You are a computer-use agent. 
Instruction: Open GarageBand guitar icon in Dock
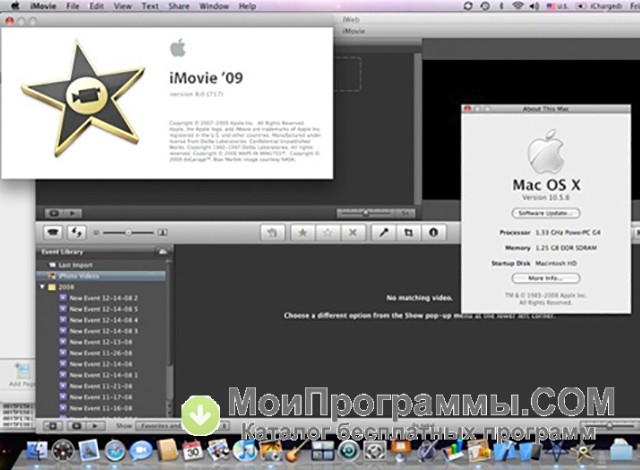pos(296,451)
